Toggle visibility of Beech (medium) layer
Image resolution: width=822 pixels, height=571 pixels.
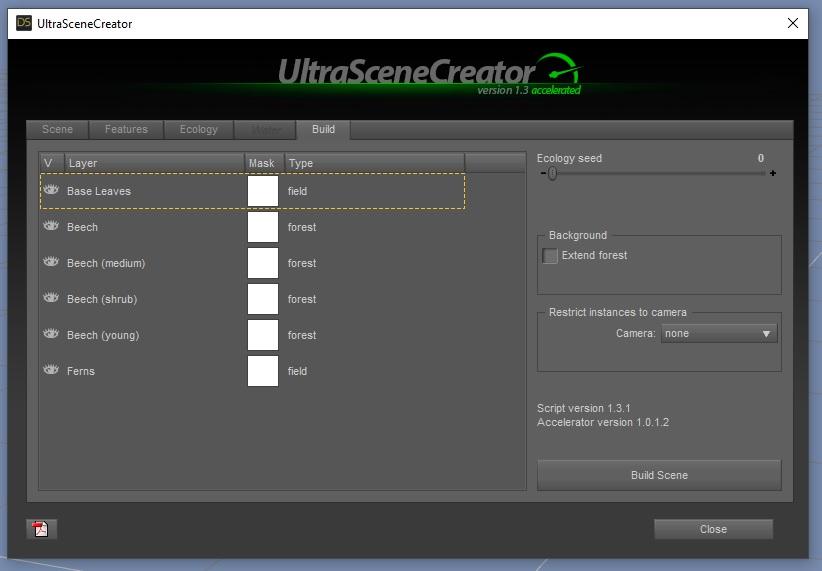pos(51,262)
